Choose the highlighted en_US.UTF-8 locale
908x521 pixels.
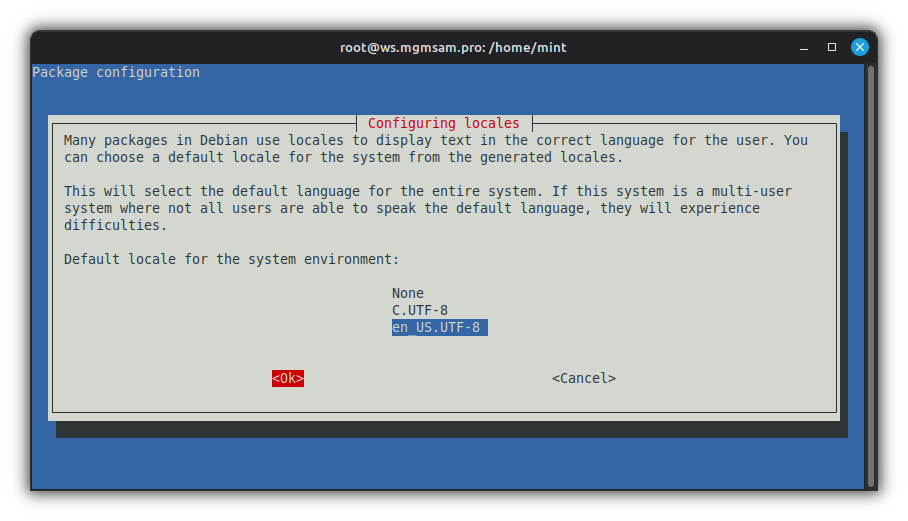[x=439, y=328]
